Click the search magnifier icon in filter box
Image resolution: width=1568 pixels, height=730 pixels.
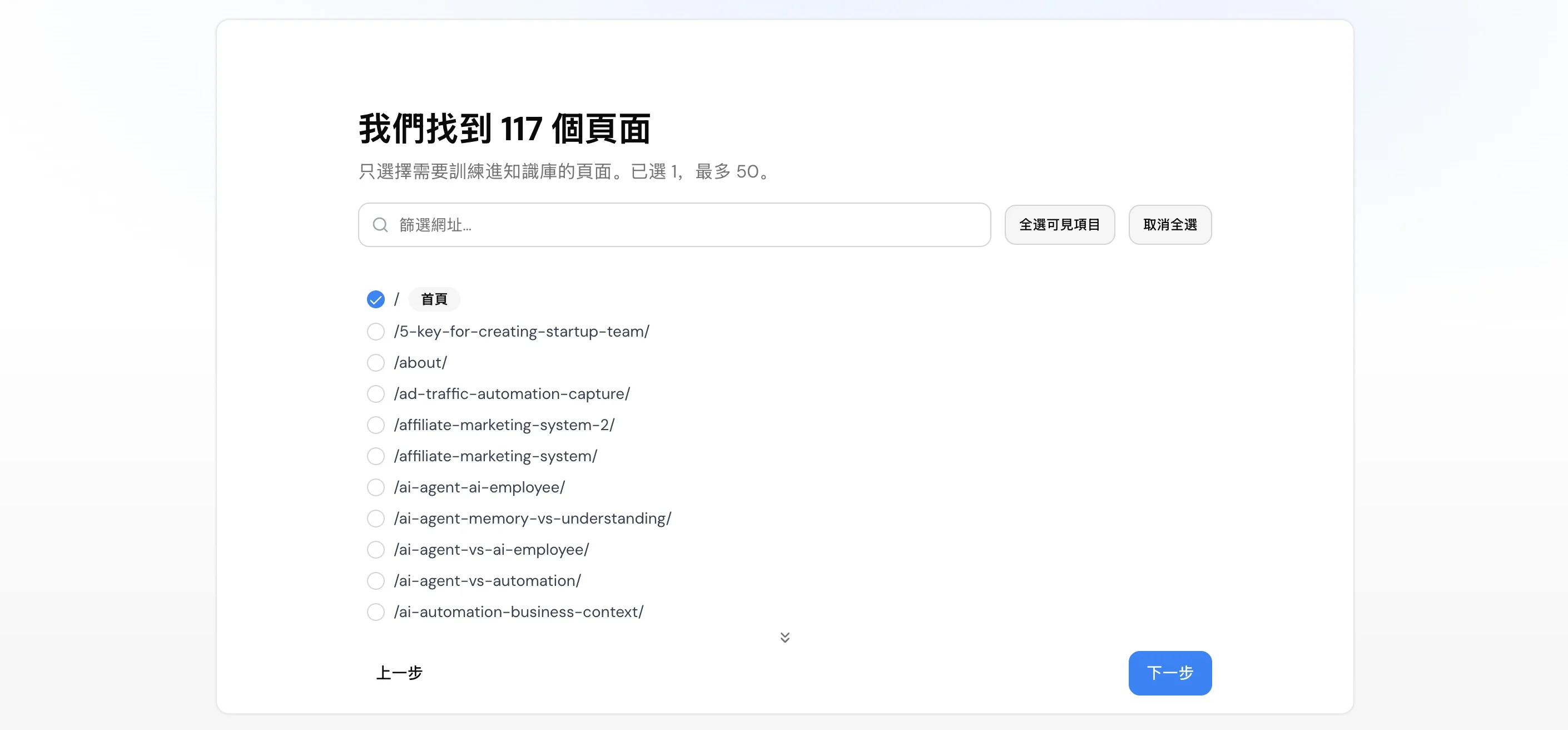coord(380,225)
